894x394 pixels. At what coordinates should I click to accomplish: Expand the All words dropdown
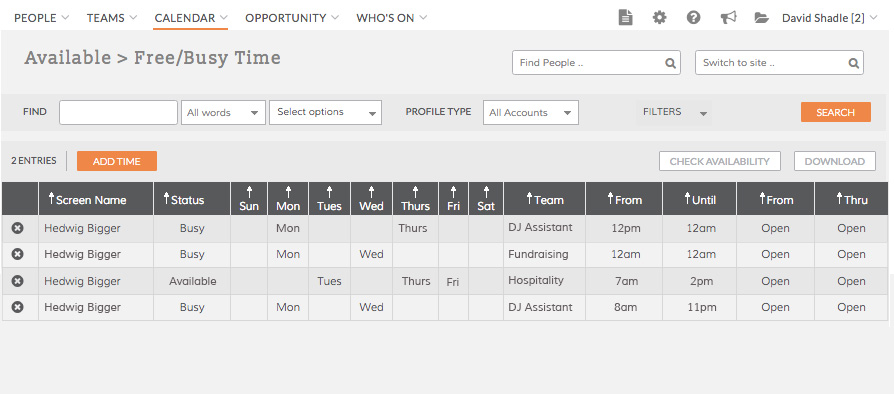click(x=223, y=112)
